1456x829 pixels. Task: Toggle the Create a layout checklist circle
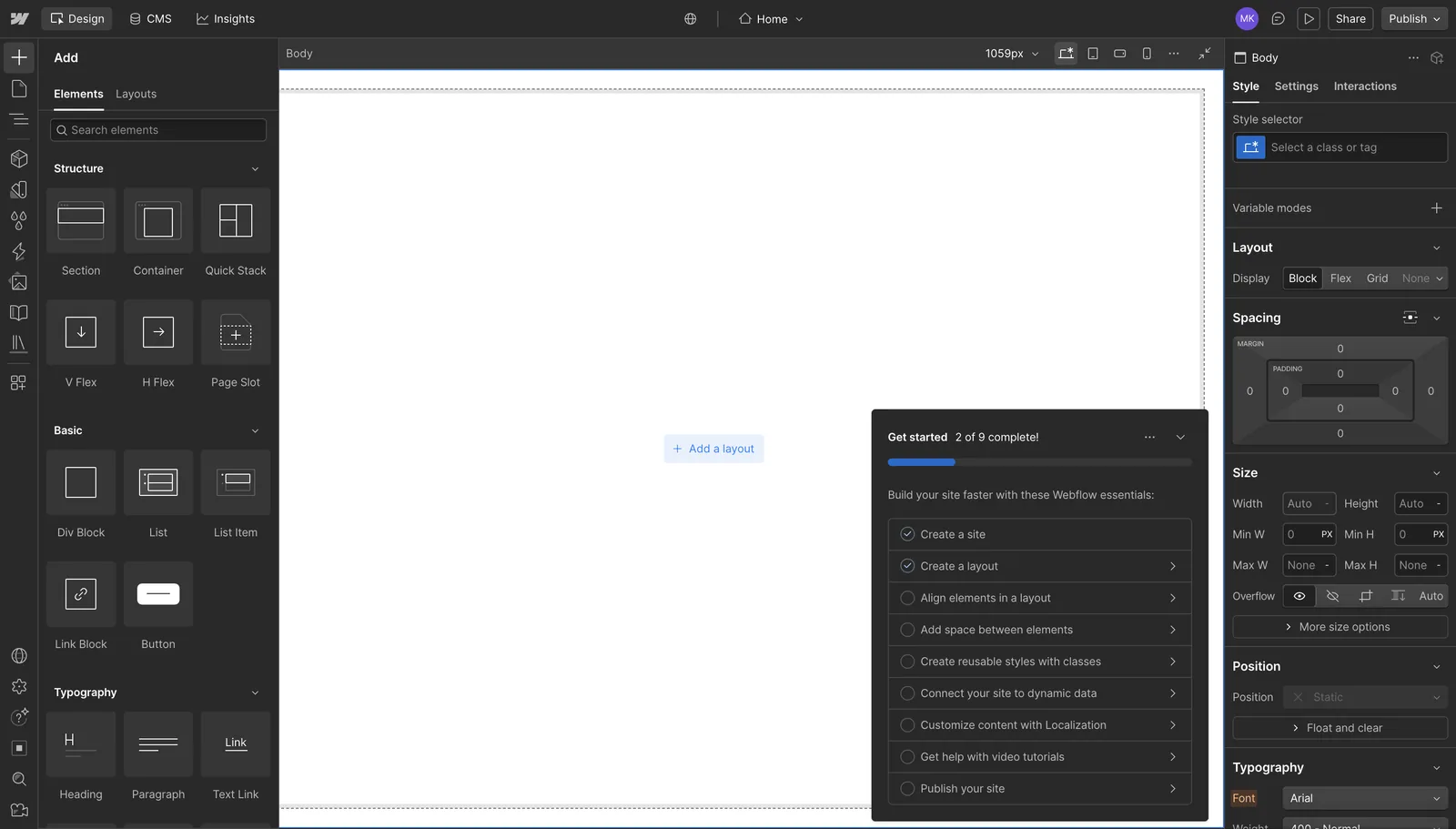(907, 566)
